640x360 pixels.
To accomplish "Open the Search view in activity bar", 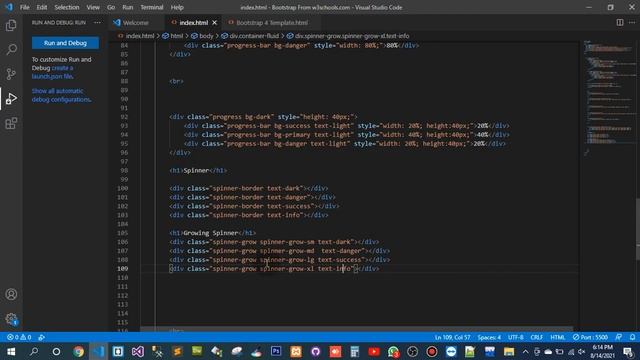I will coord(11,50).
